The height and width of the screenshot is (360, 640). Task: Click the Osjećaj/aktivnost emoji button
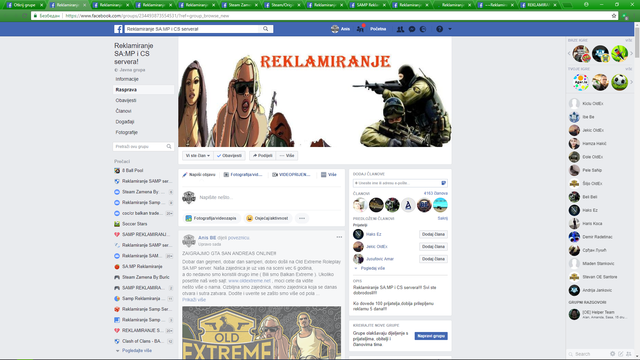267,218
